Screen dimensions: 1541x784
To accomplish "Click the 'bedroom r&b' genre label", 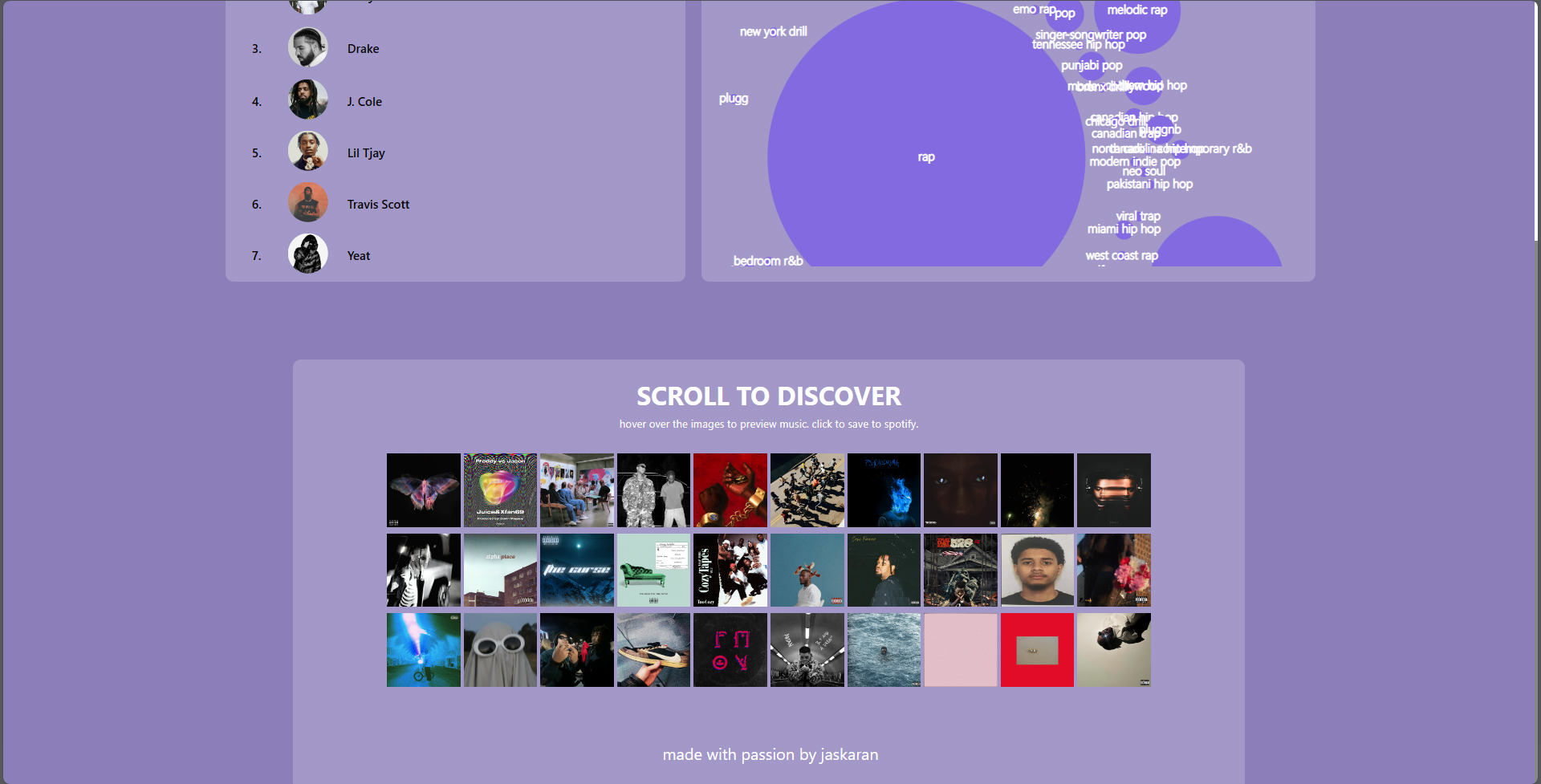I will [768, 261].
